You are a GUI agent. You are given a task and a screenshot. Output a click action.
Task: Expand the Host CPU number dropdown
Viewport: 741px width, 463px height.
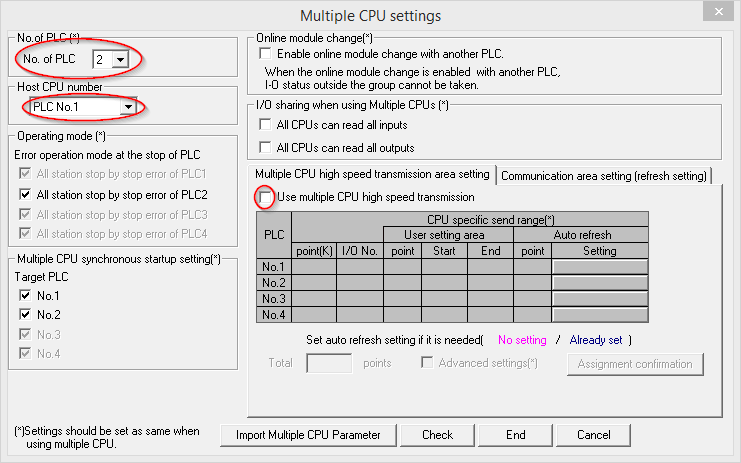tap(127, 106)
